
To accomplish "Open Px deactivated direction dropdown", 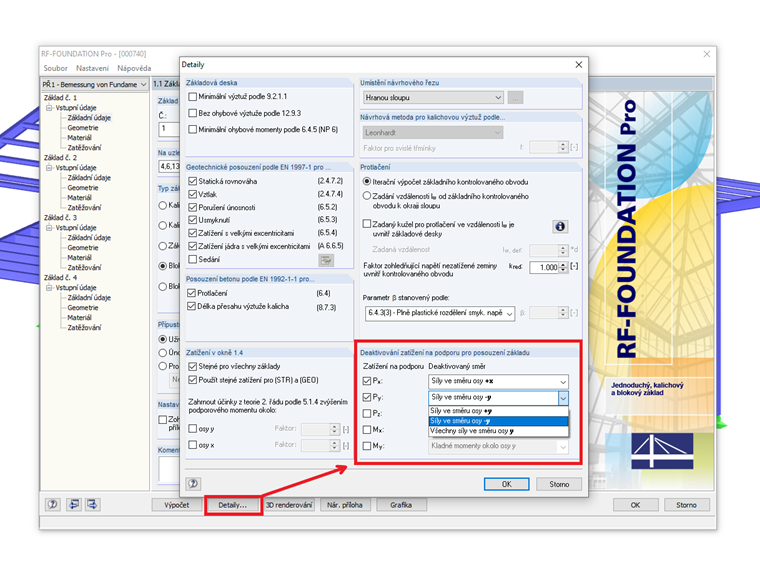I will coord(498,381).
